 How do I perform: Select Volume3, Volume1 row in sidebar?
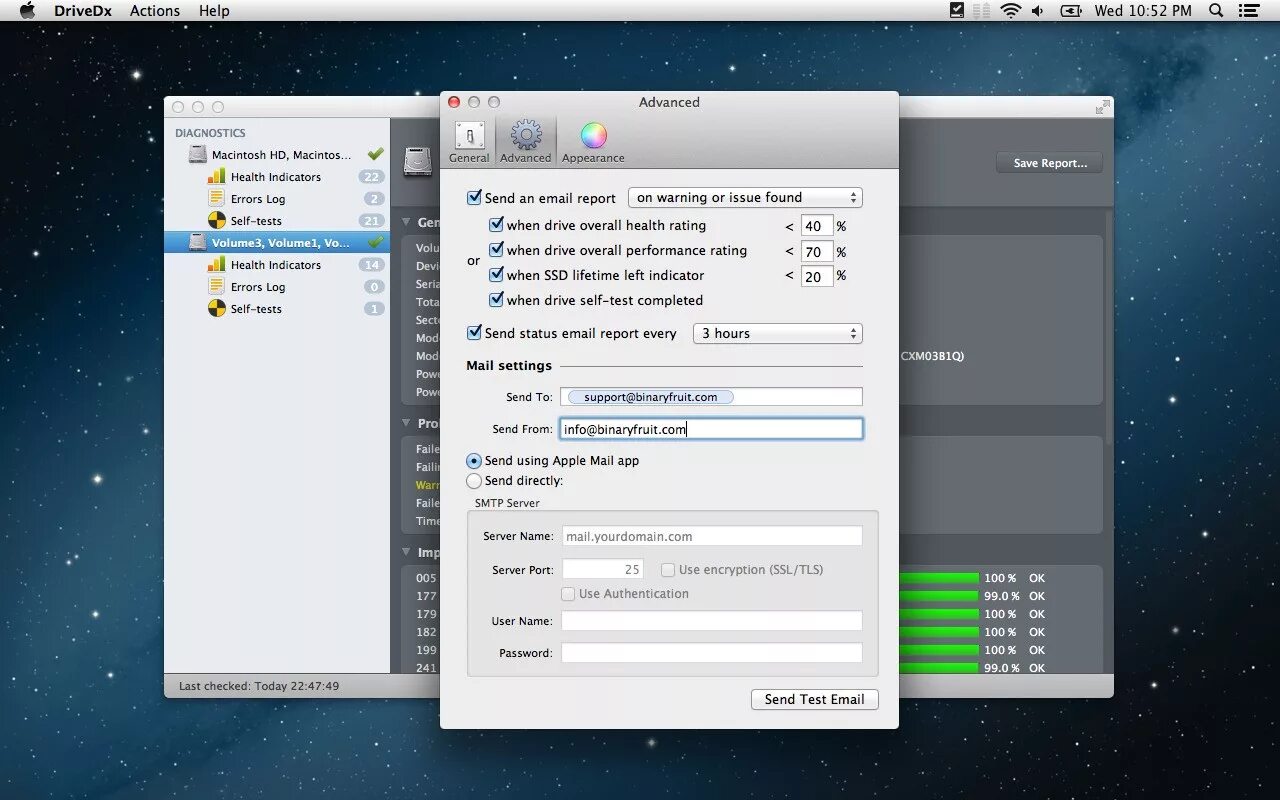pos(277,242)
